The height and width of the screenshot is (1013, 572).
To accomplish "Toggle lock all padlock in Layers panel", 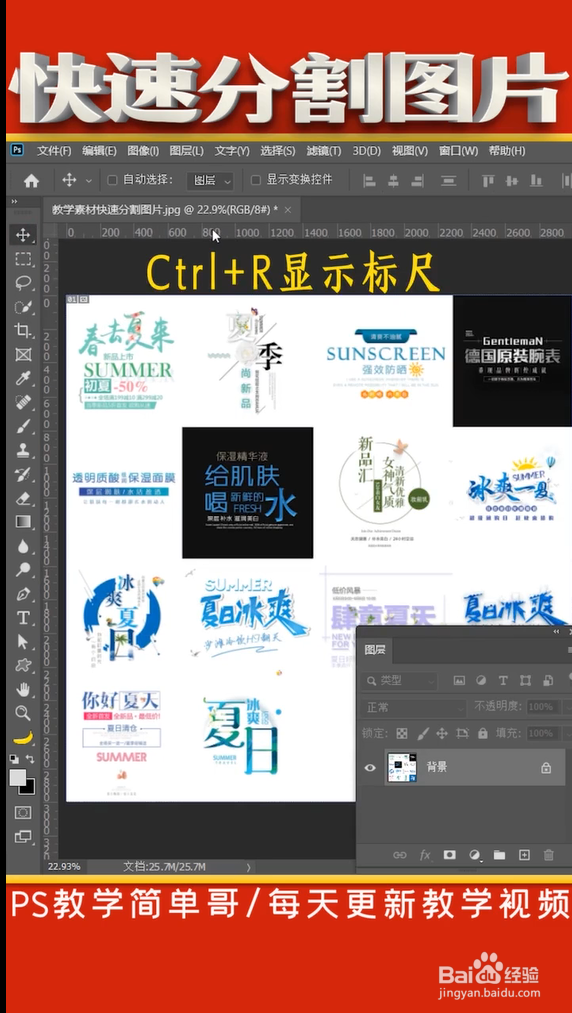I will pyautogui.click(x=482, y=733).
